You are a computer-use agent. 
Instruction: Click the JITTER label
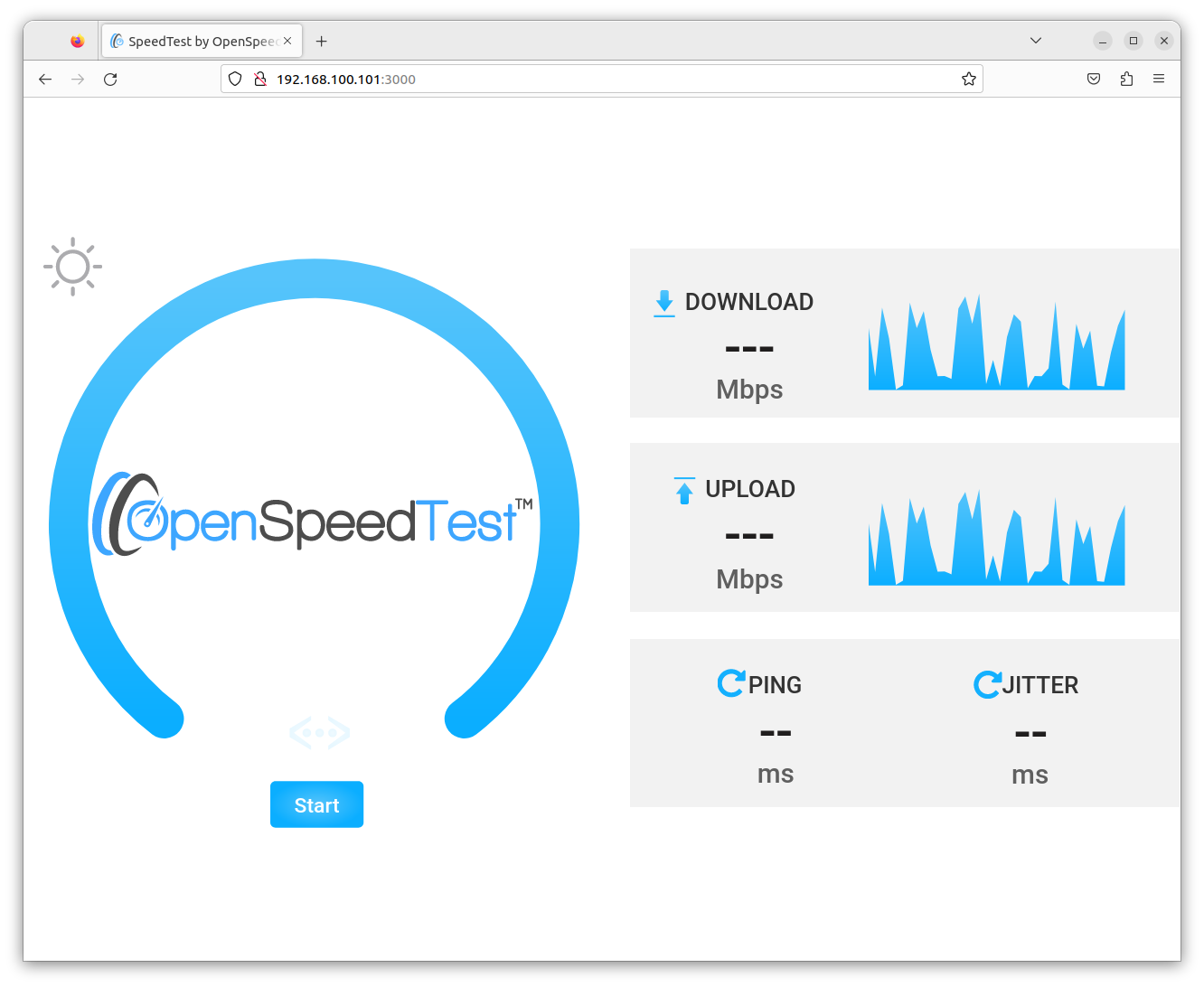[x=1039, y=685]
